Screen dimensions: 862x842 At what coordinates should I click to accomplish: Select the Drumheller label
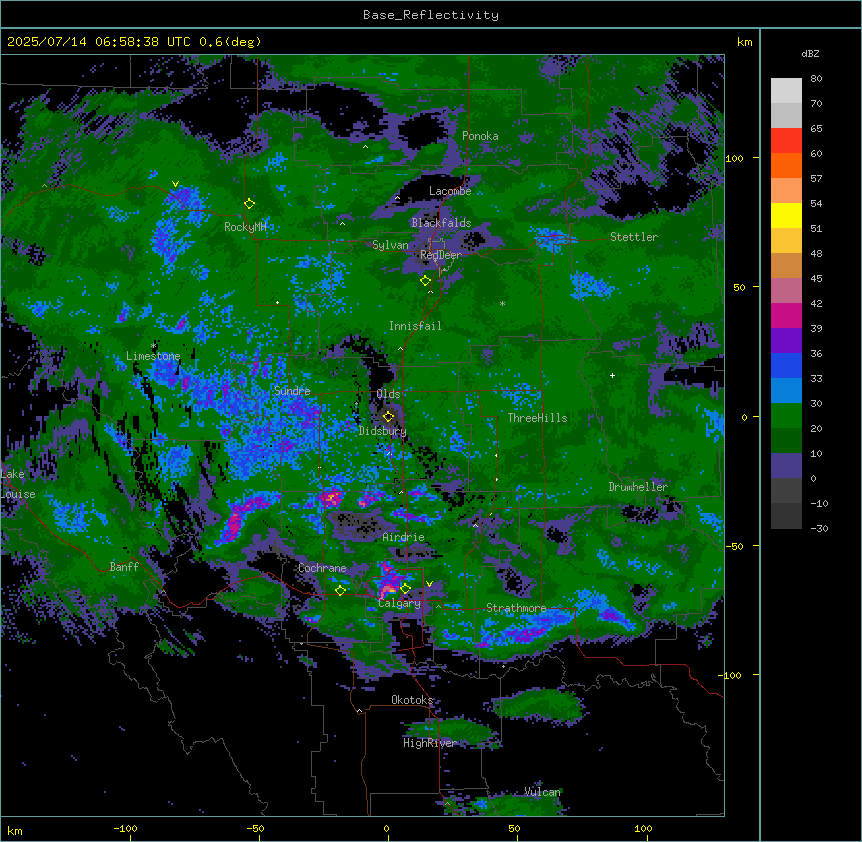tap(638, 487)
